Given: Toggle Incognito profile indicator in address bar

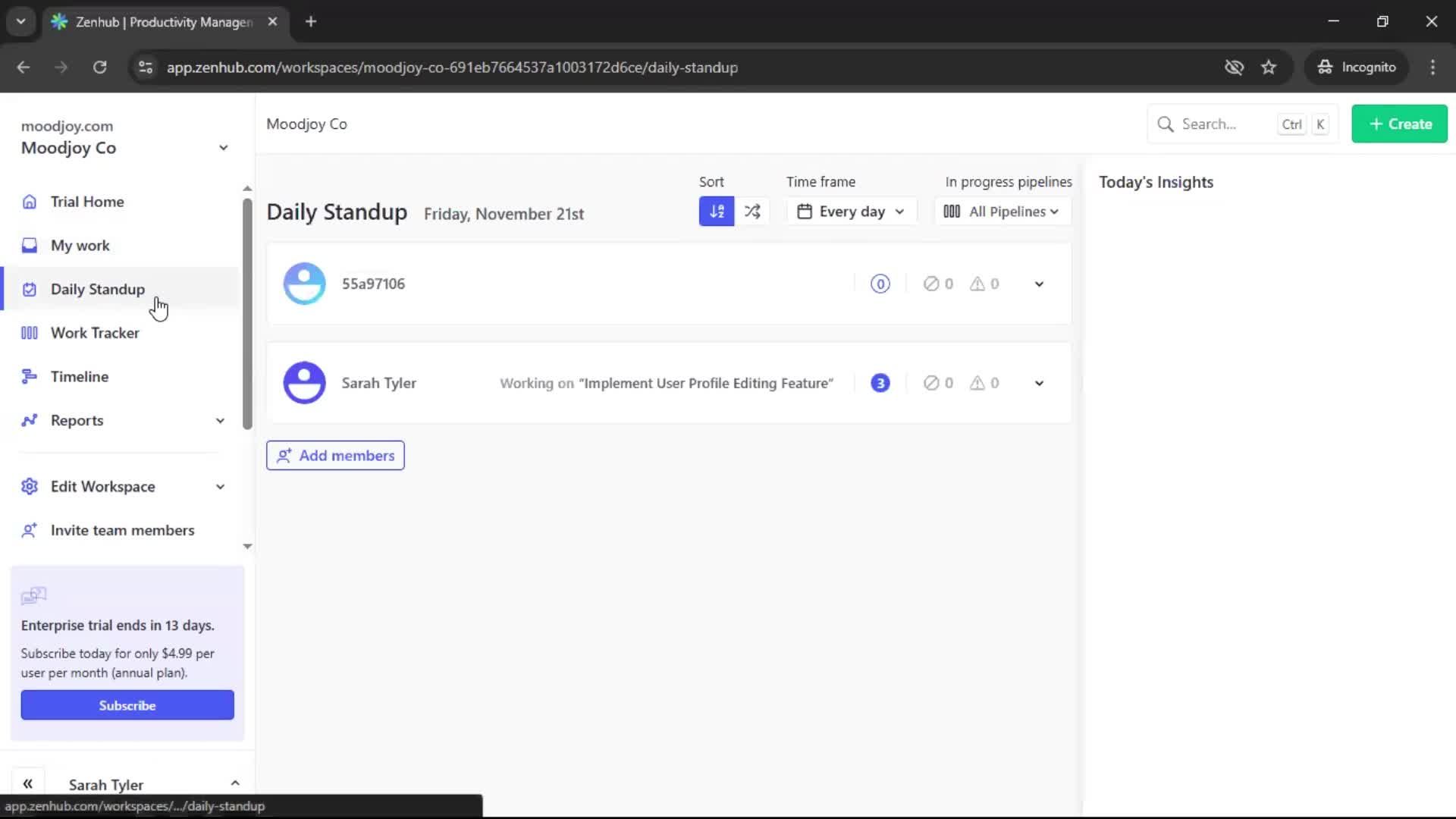Looking at the screenshot, I should coord(1357,67).
